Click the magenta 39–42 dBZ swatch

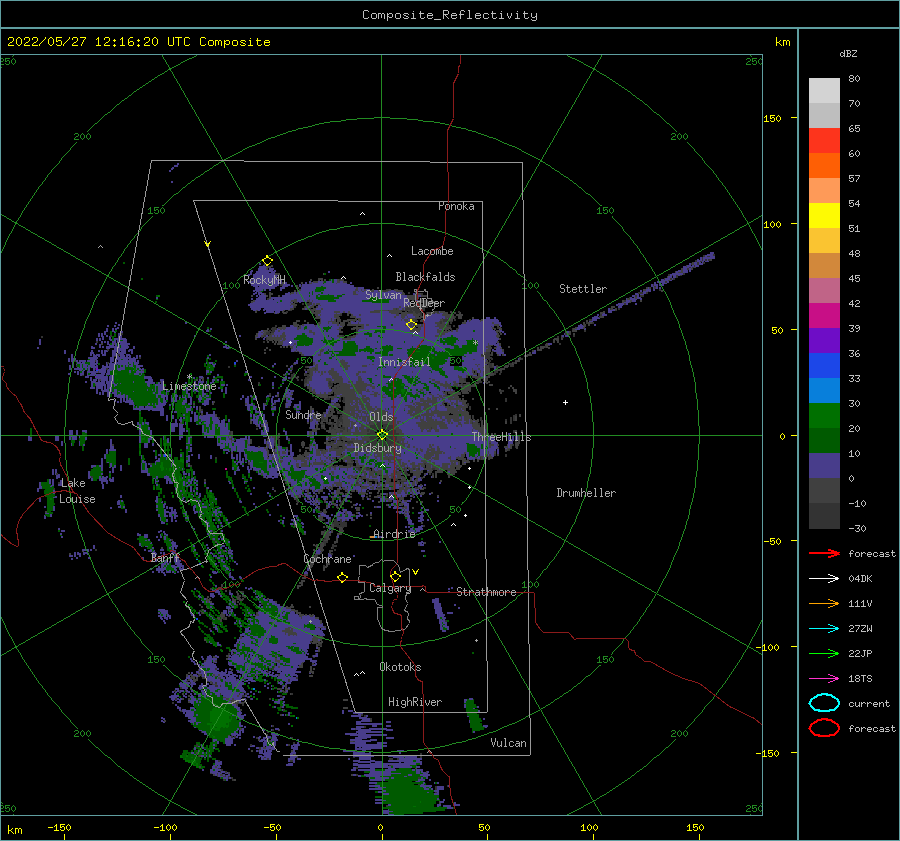click(824, 315)
